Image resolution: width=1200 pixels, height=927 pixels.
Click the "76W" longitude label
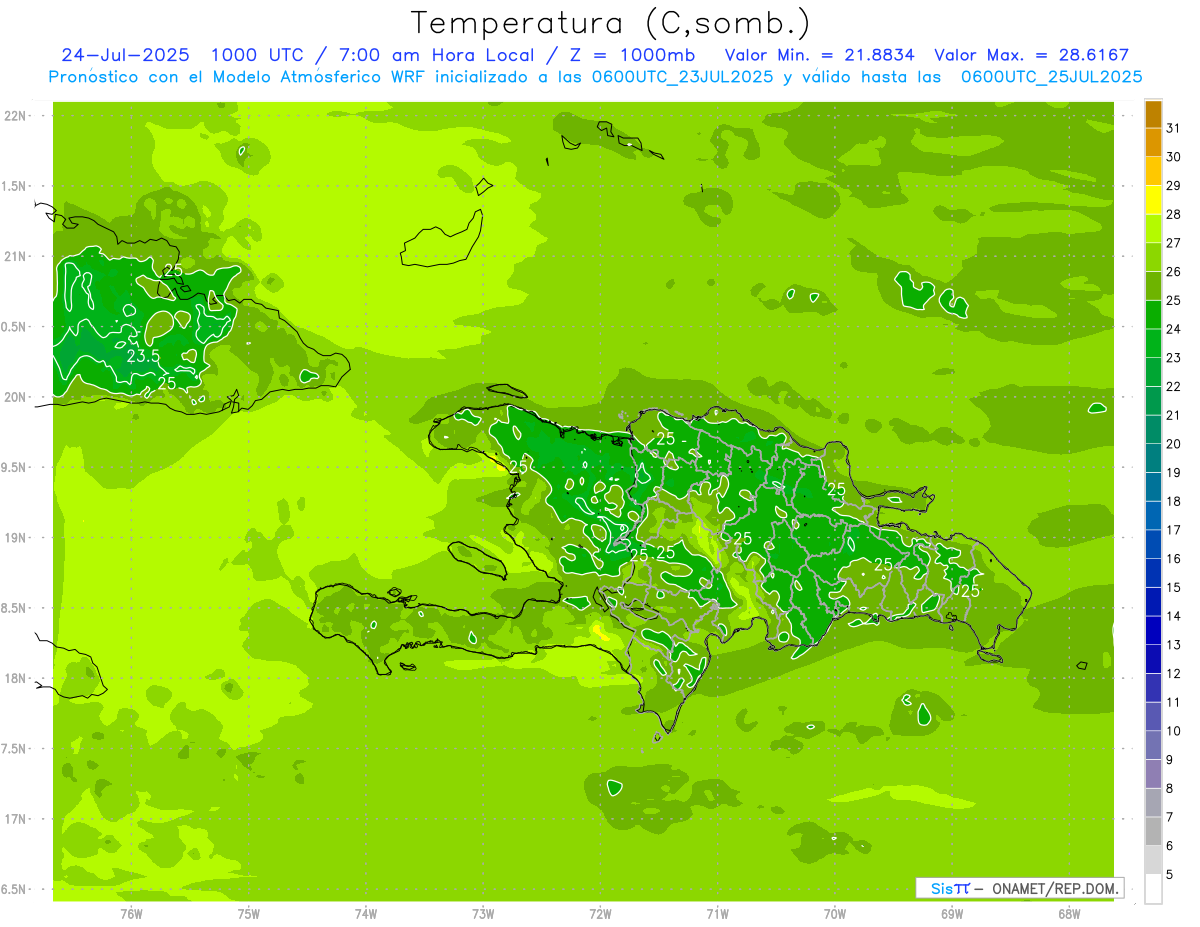[x=131, y=913]
